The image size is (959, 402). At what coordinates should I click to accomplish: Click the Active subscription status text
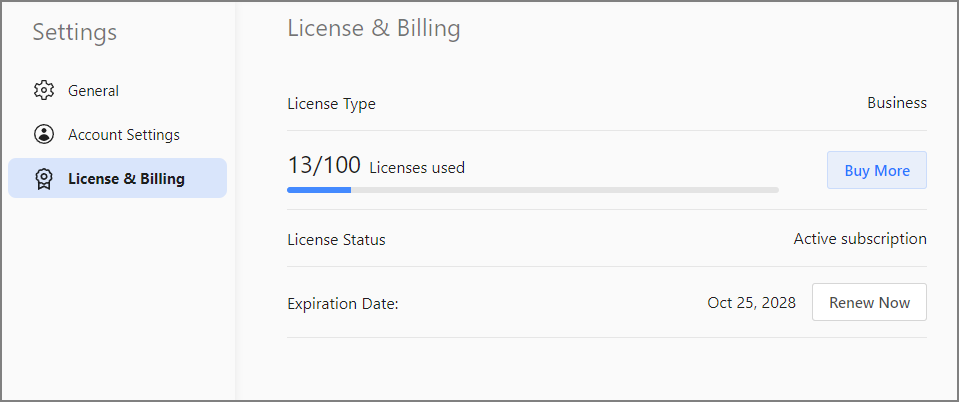tap(860, 239)
